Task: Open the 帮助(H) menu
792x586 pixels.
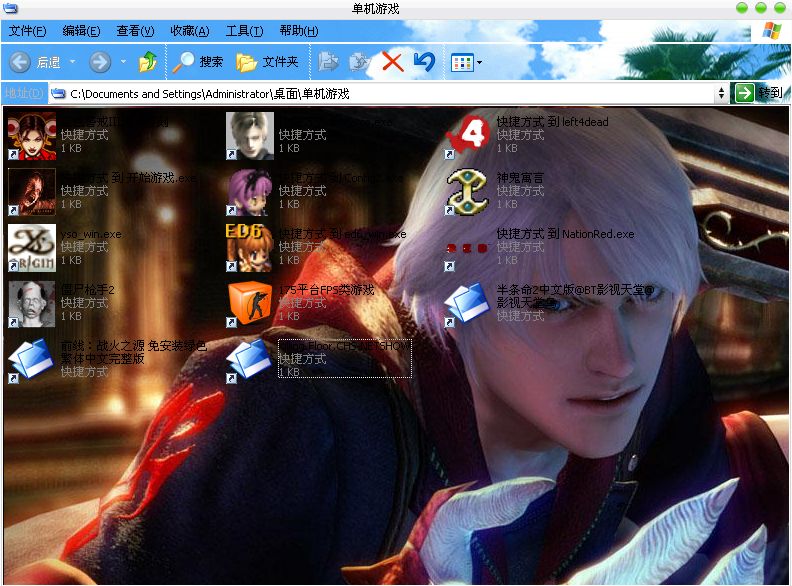Action: tap(299, 31)
